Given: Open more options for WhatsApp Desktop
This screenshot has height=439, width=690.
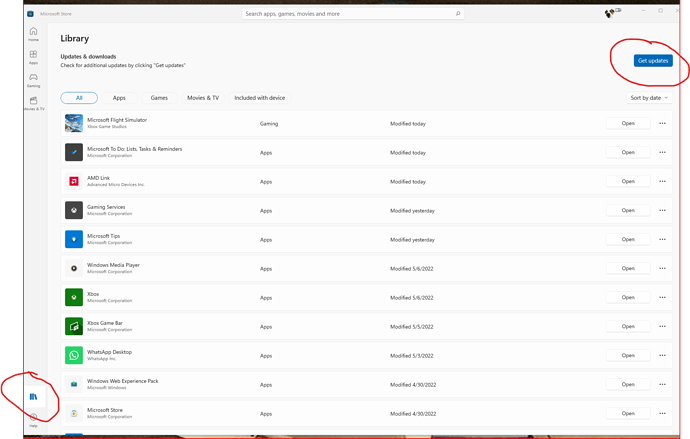Looking at the screenshot, I should click(662, 356).
